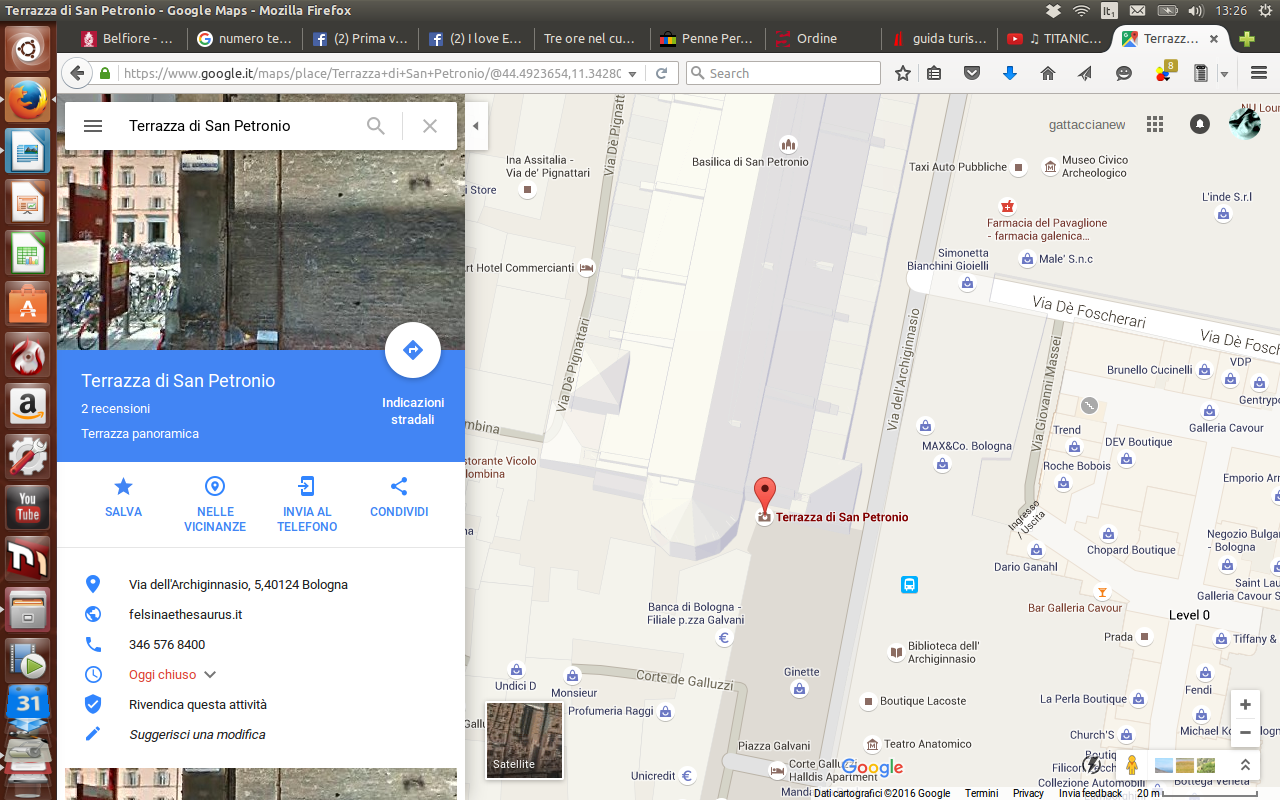Zoom in the map with plus button
Image resolution: width=1280 pixels, height=800 pixels.
coord(1245,705)
